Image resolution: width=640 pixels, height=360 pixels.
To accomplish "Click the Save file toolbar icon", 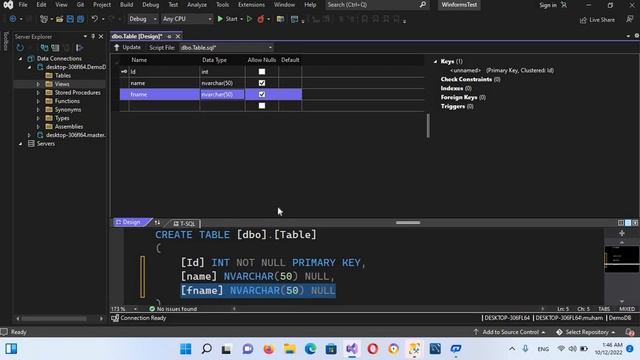I will pos(70,19).
